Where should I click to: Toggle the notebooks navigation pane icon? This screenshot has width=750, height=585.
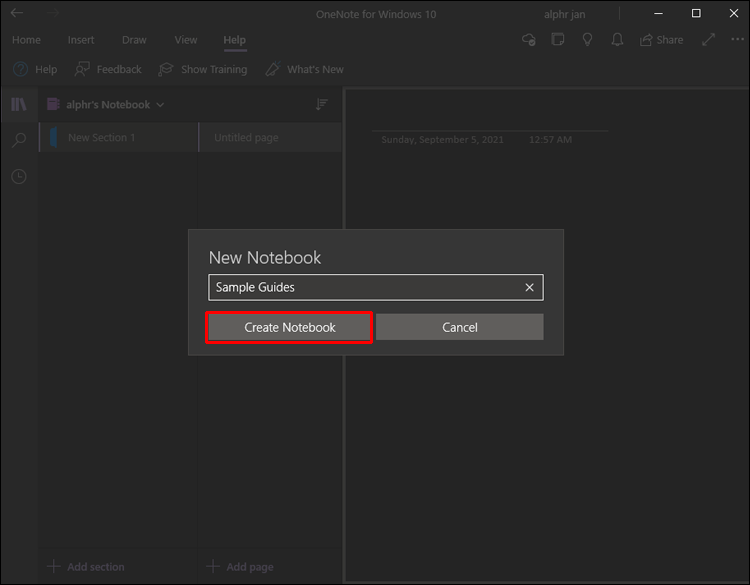click(x=19, y=104)
